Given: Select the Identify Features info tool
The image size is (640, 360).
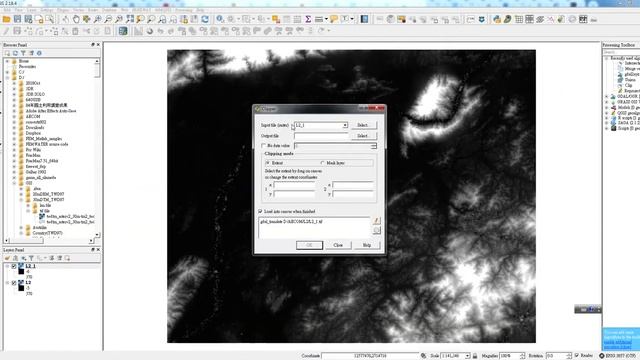Looking at the screenshot, I should tap(220, 19).
